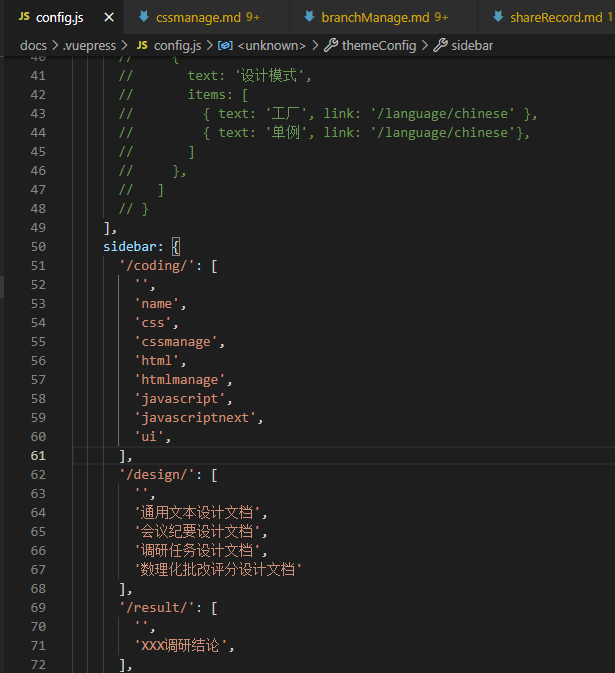Viewport: 615px width, 673px height.
Task: Close the config.js tab
Action: (109, 18)
